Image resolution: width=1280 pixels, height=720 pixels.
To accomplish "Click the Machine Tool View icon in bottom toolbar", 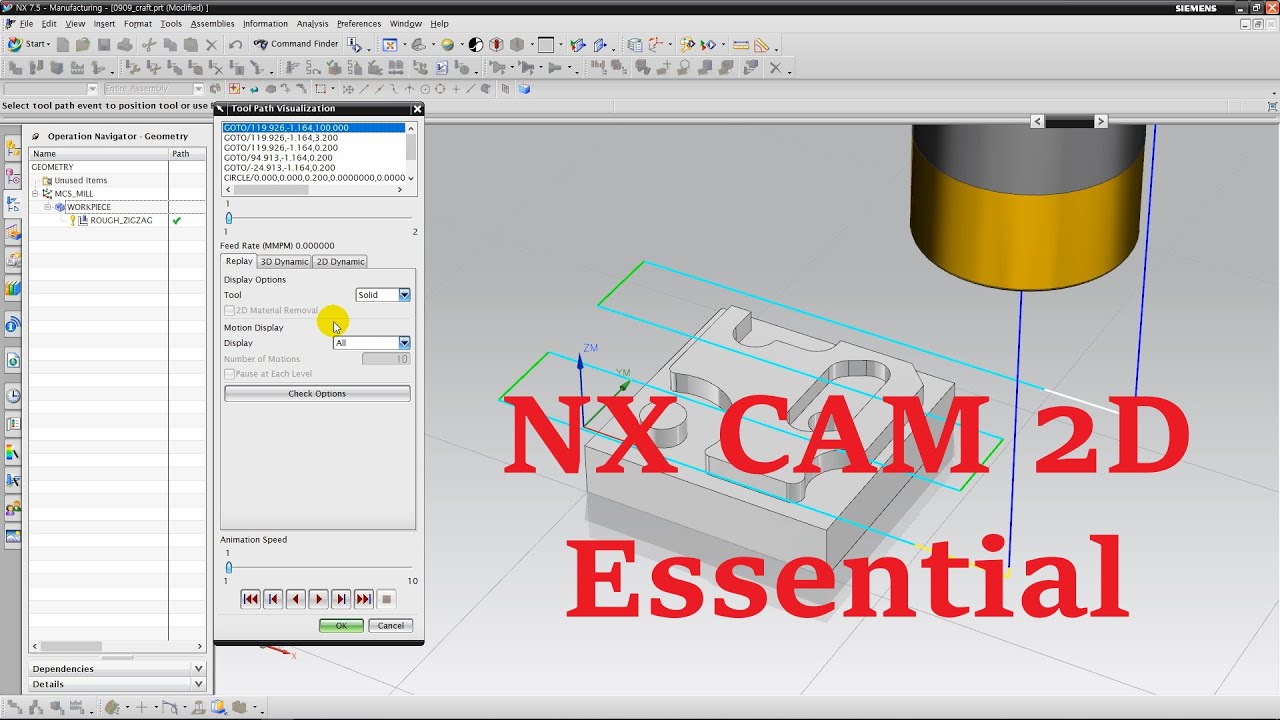I will click(34, 707).
